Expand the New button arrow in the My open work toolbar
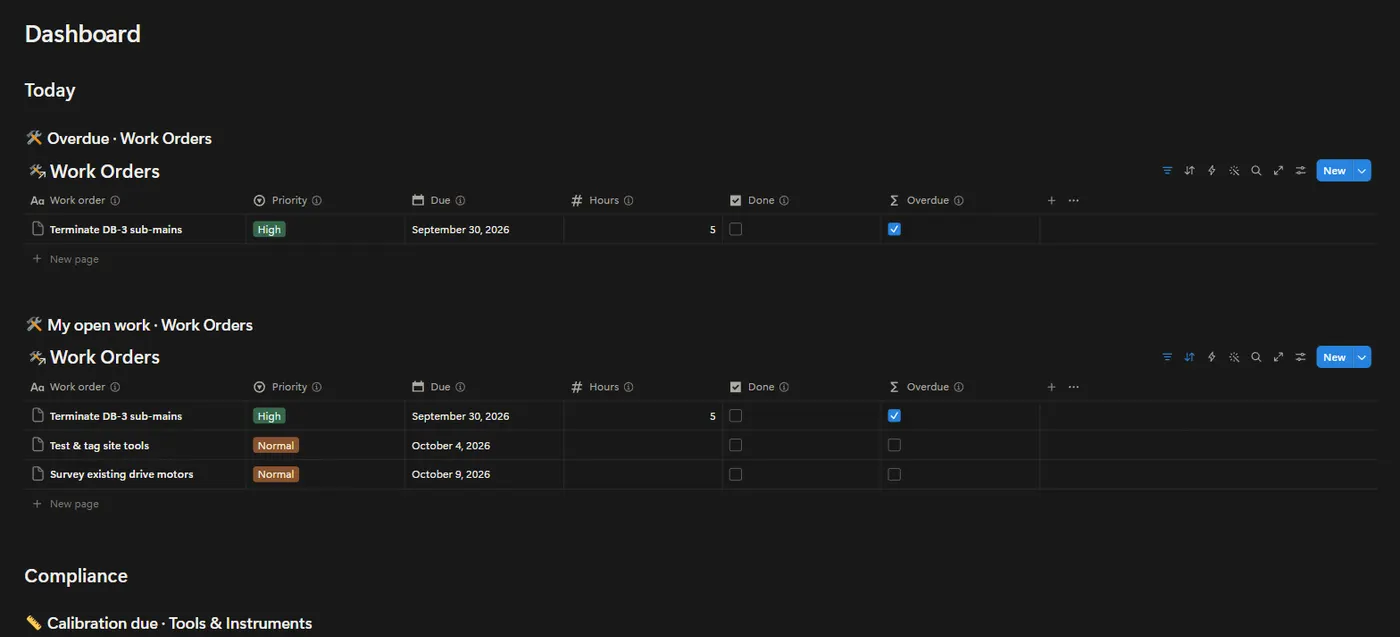The width and height of the screenshot is (1400, 637). 1362,357
